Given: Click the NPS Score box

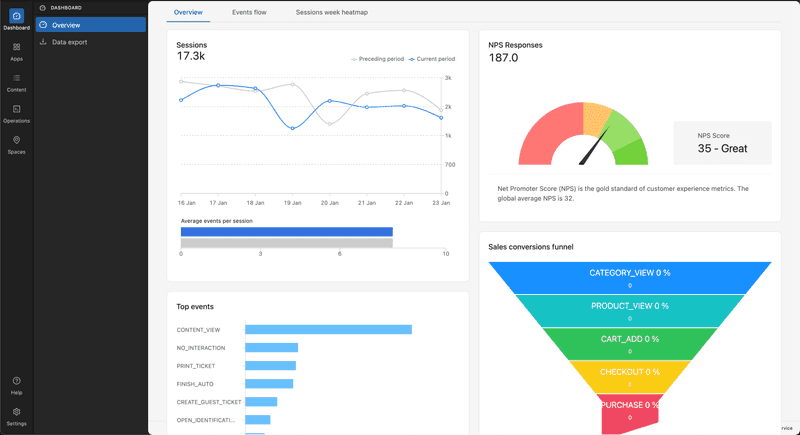Looking at the screenshot, I should 721,143.
